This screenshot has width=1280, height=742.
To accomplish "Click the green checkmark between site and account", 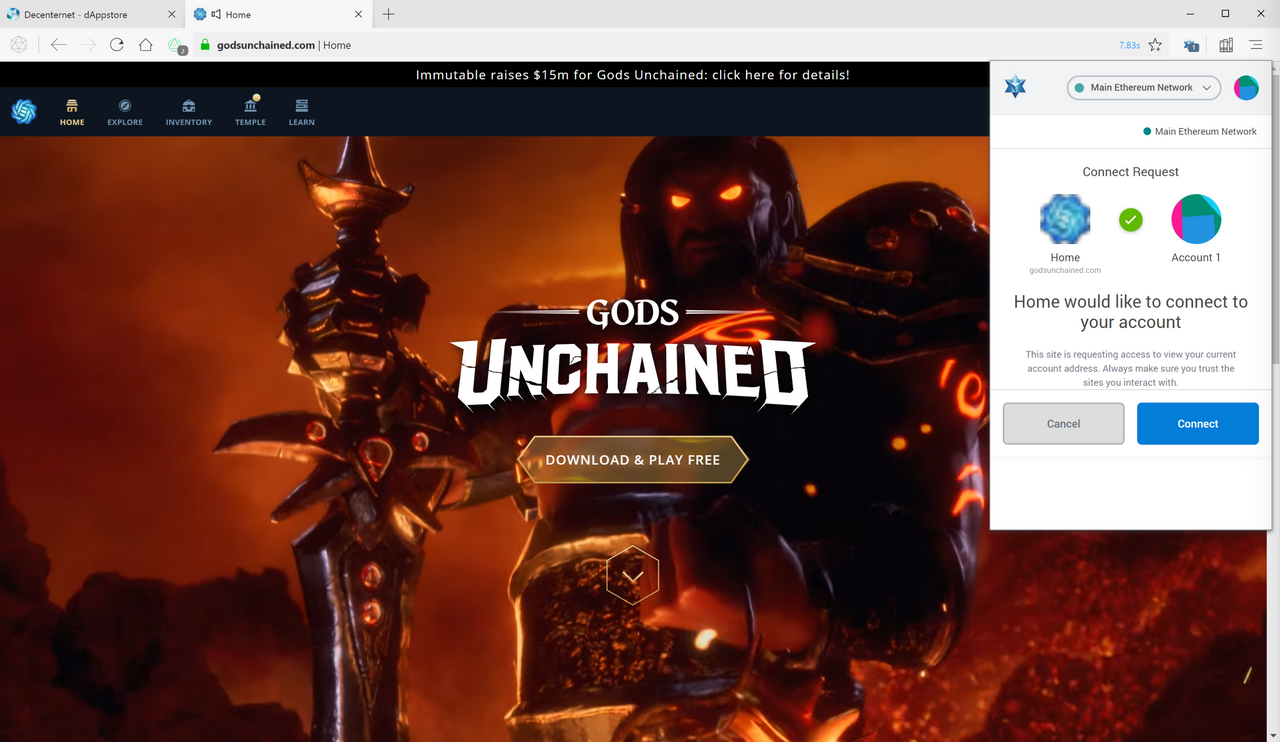I will coord(1131,219).
